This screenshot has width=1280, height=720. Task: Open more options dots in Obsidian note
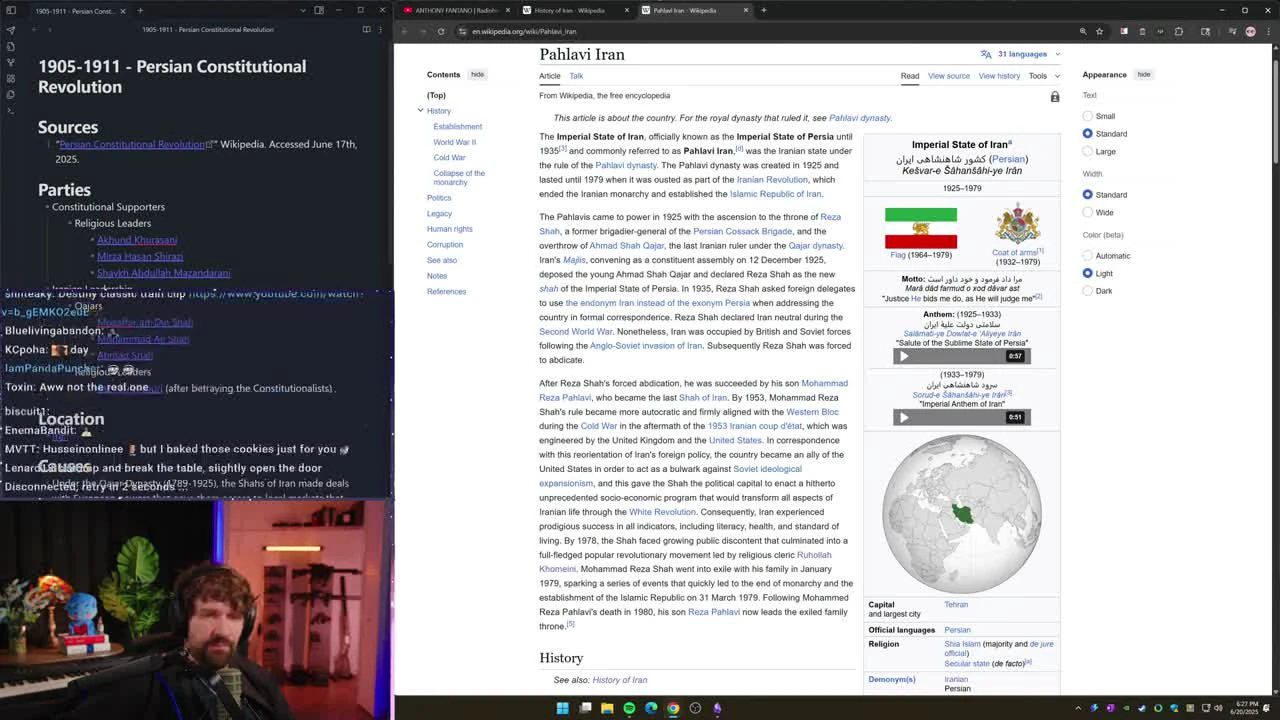pos(380,29)
